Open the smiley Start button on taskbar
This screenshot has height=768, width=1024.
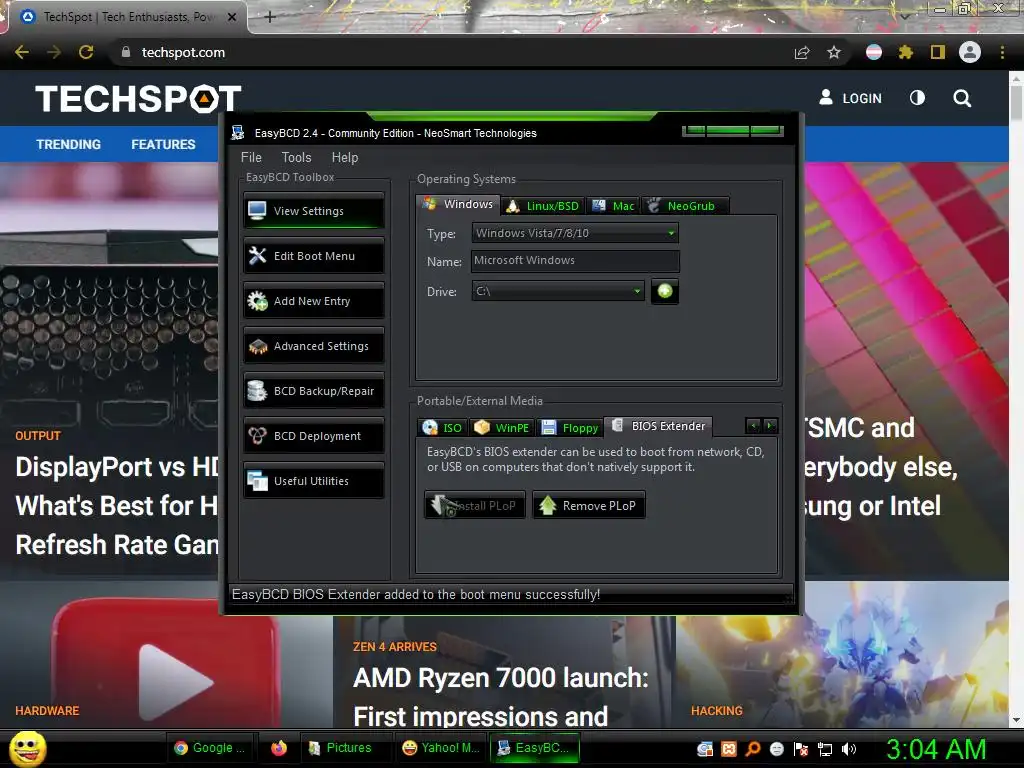27,748
